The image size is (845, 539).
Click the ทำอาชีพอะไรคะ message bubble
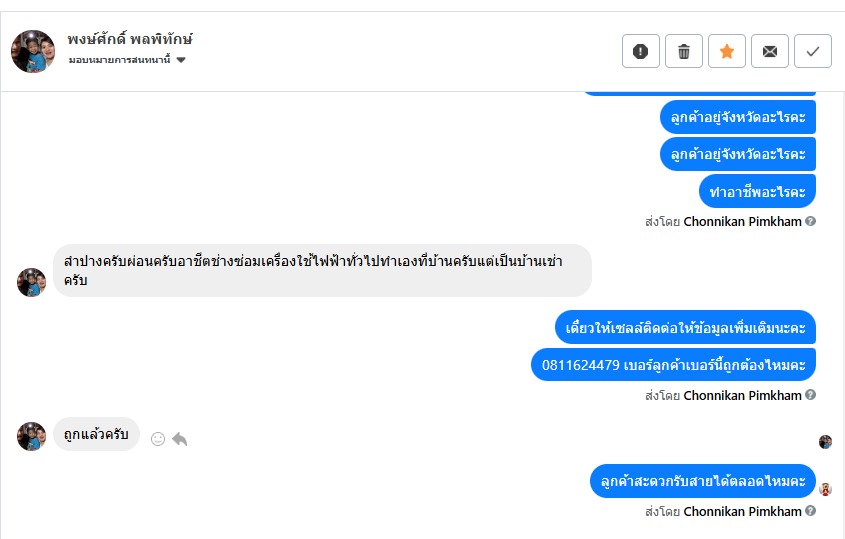pyautogui.click(x=757, y=191)
